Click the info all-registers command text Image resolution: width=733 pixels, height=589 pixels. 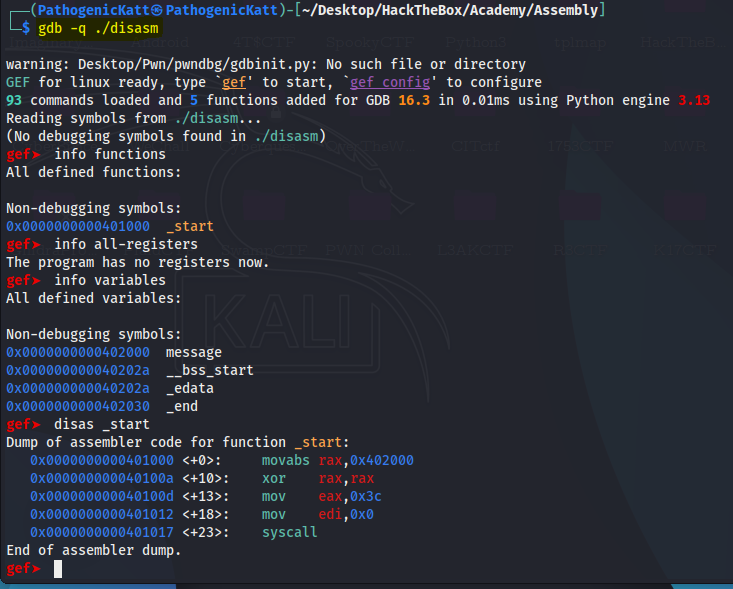click(125, 244)
